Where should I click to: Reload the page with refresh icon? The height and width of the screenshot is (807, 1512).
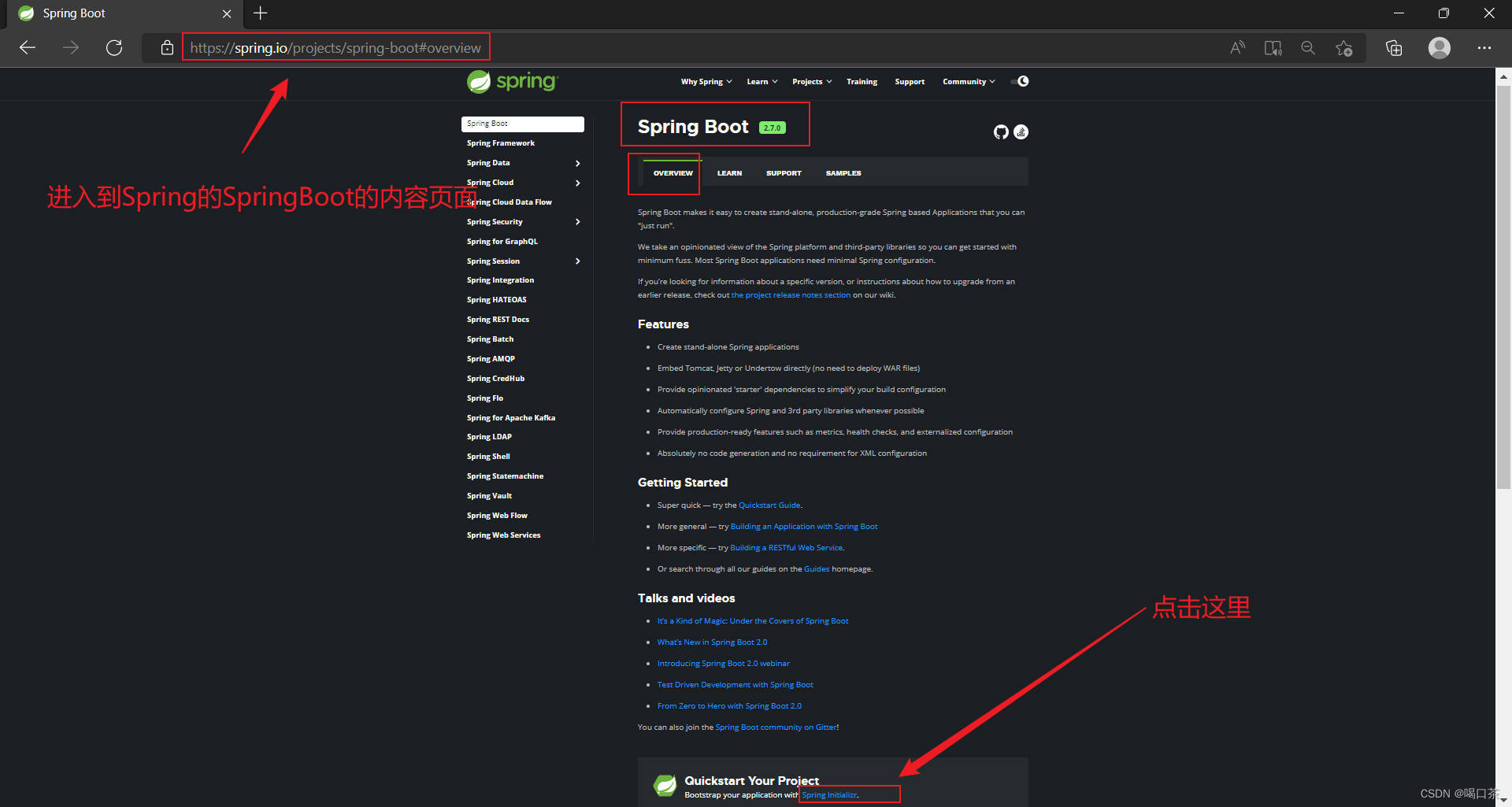tap(114, 47)
